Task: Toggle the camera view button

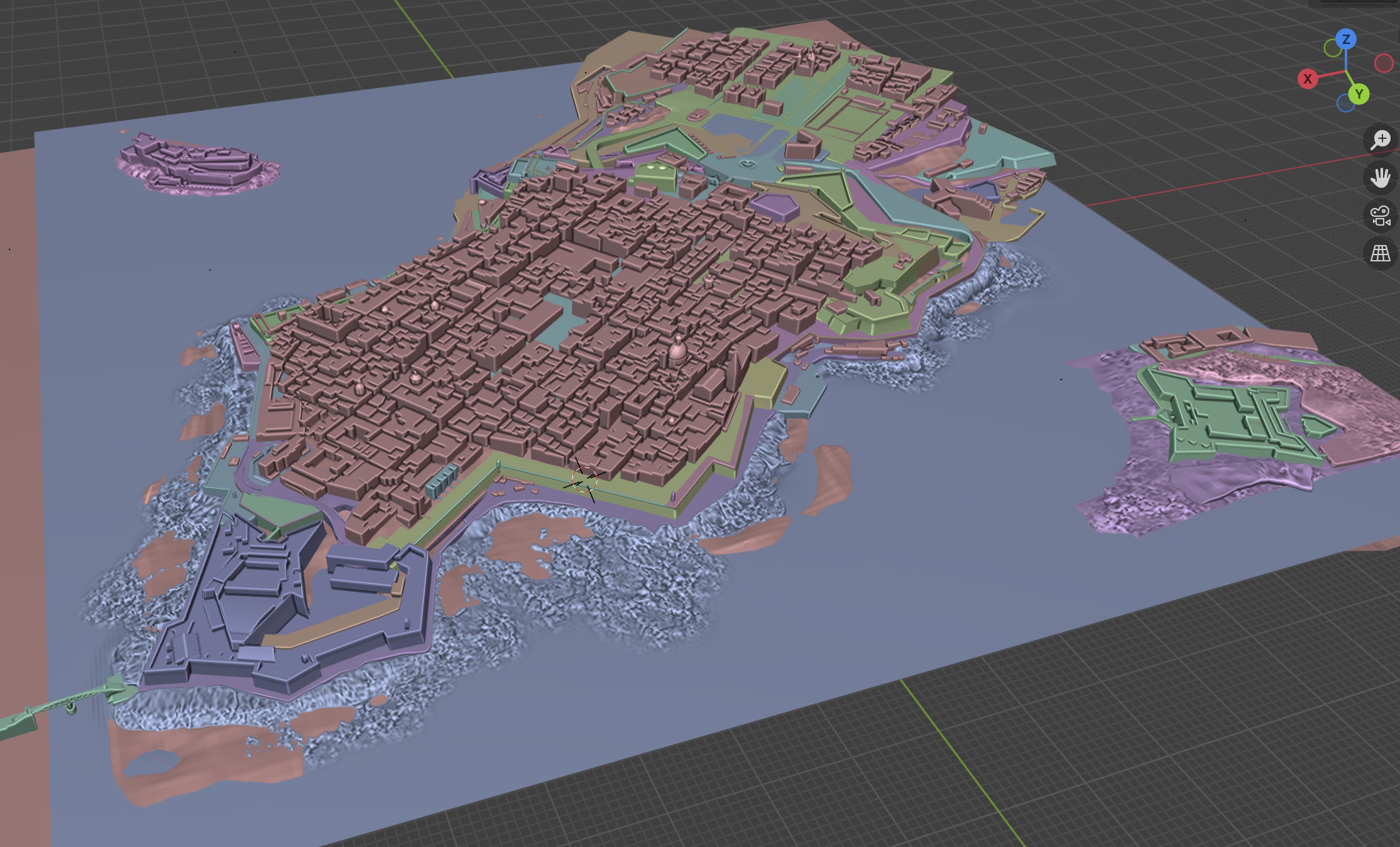Action: (1380, 216)
